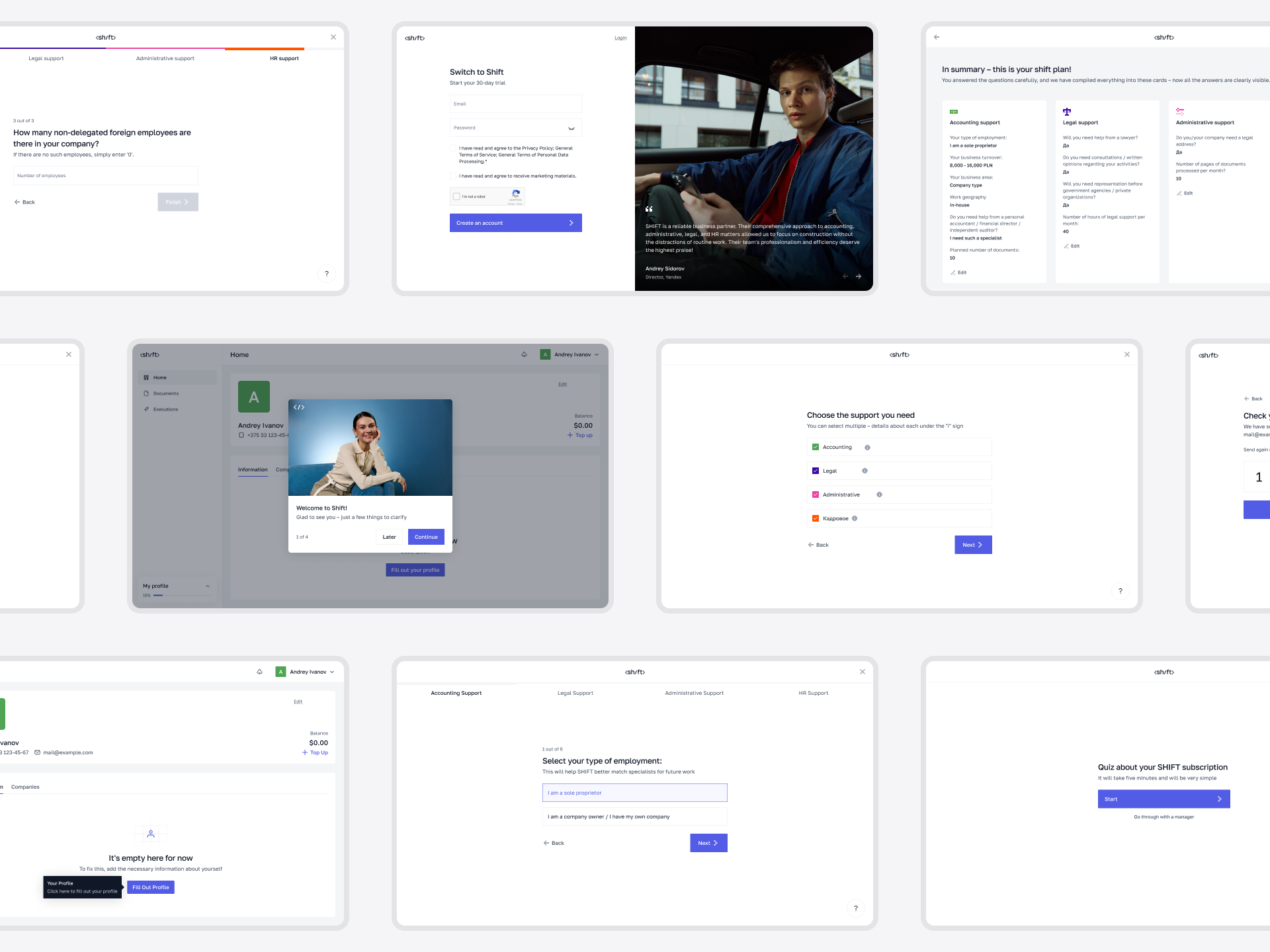Open the Documents section in the sidebar

pyautogui.click(x=166, y=393)
